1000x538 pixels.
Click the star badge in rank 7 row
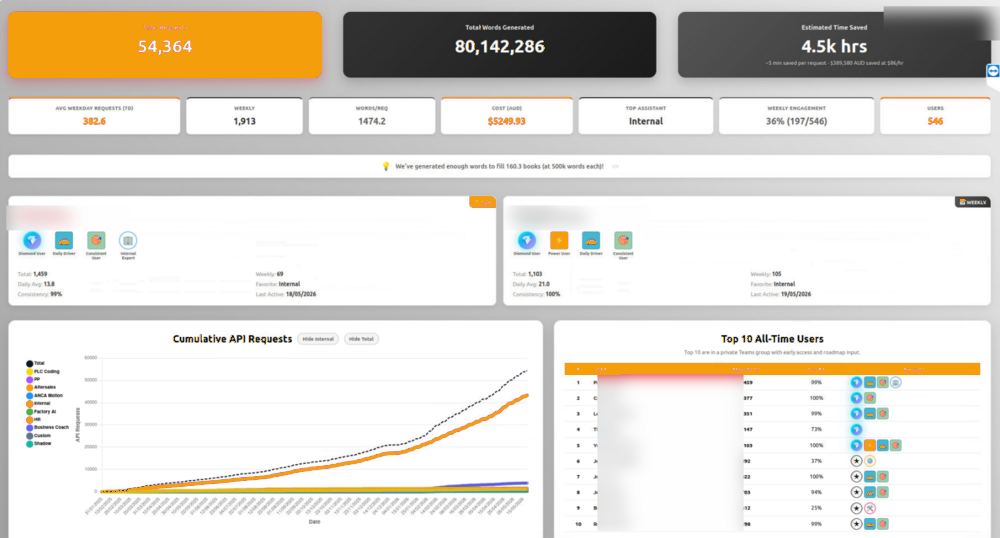pyautogui.click(x=857, y=476)
